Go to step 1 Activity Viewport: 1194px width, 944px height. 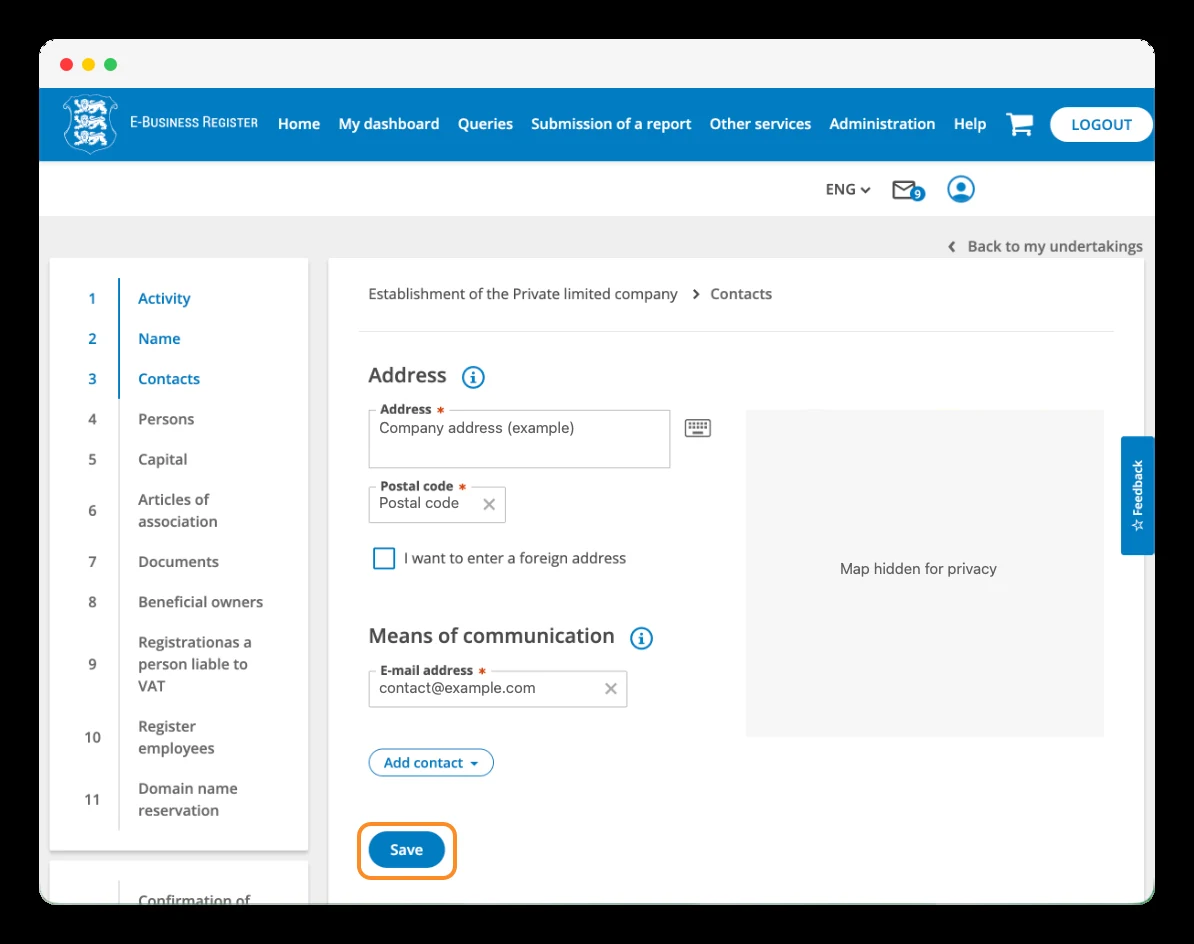point(164,298)
